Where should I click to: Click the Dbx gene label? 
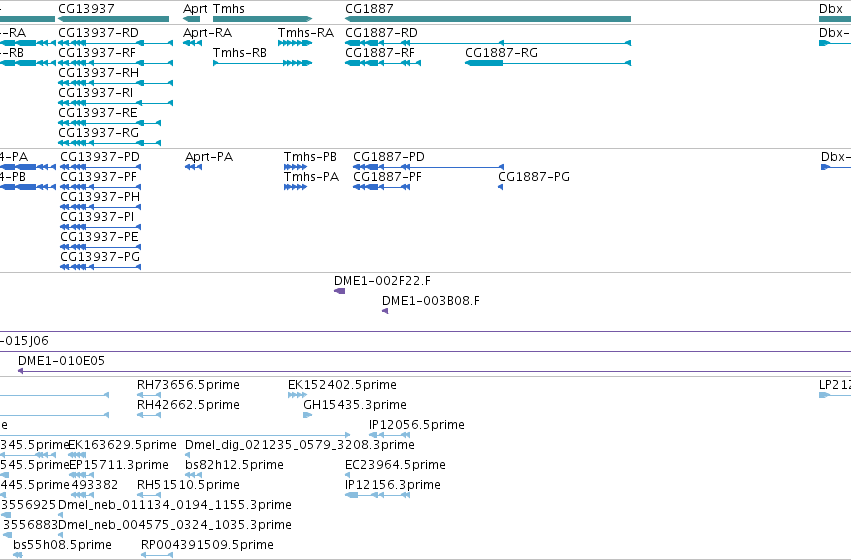830,9
